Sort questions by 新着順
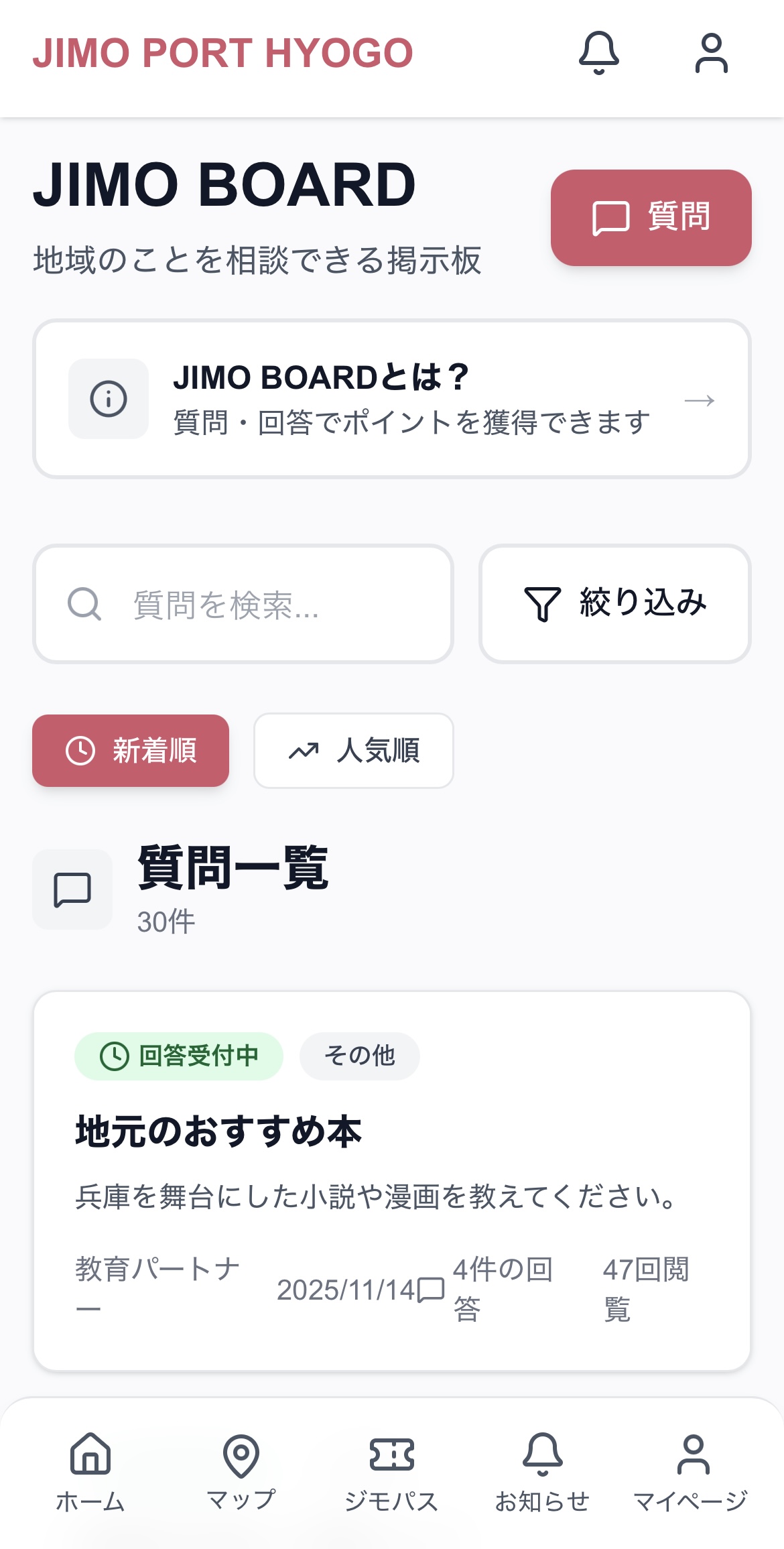Screen dimensions: 784x1549 pyautogui.click(x=131, y=751)
